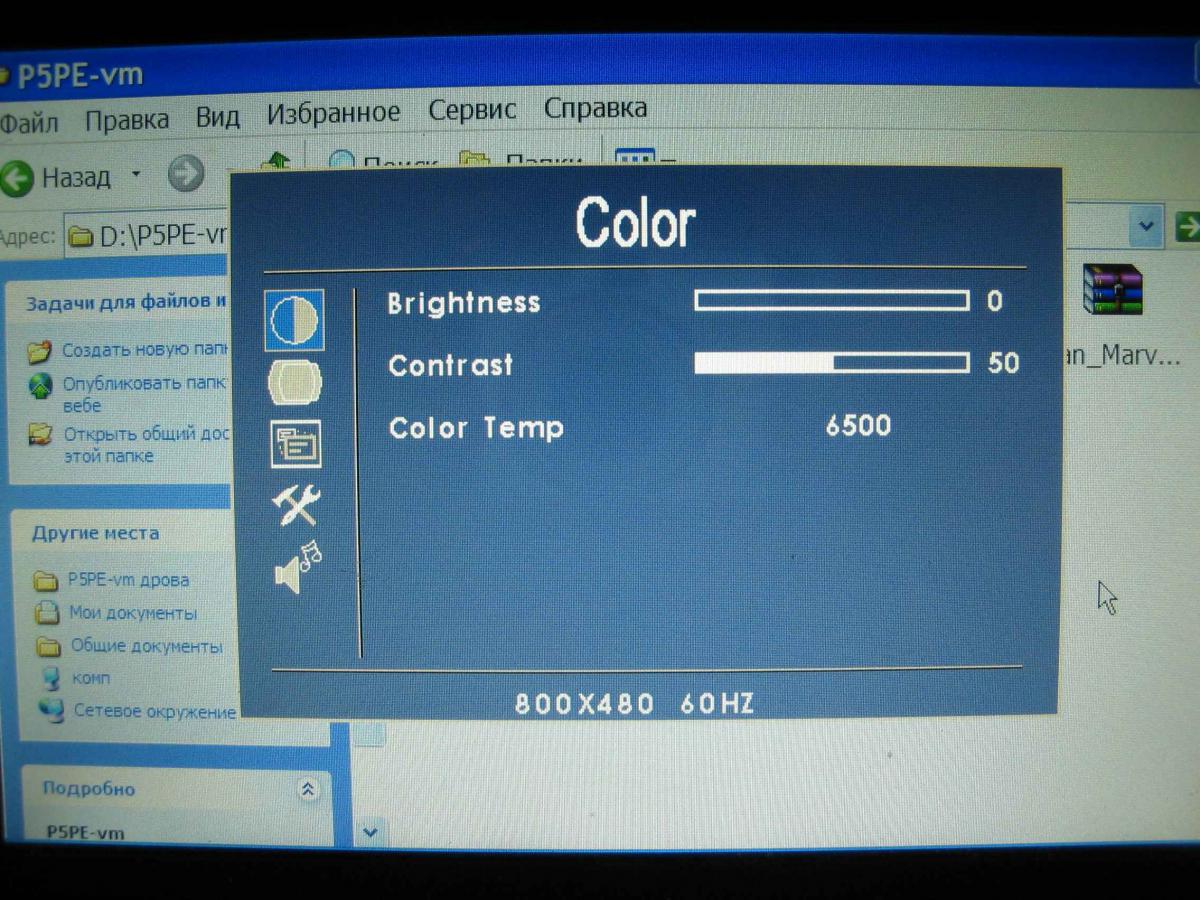Open the Сервис menu
Viewport: 1200px width, 900px height.
[x=472, y=110]
